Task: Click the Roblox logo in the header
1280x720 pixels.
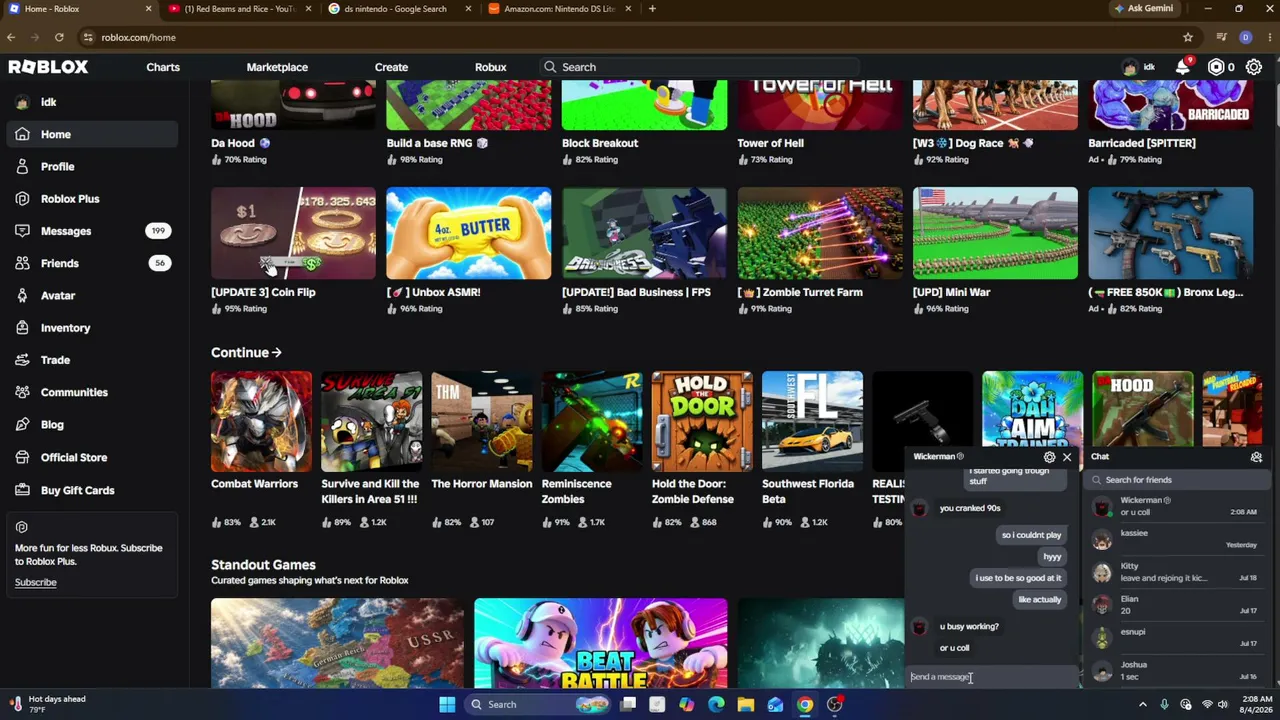Action: pyautogui.click(x=48, y=67)
